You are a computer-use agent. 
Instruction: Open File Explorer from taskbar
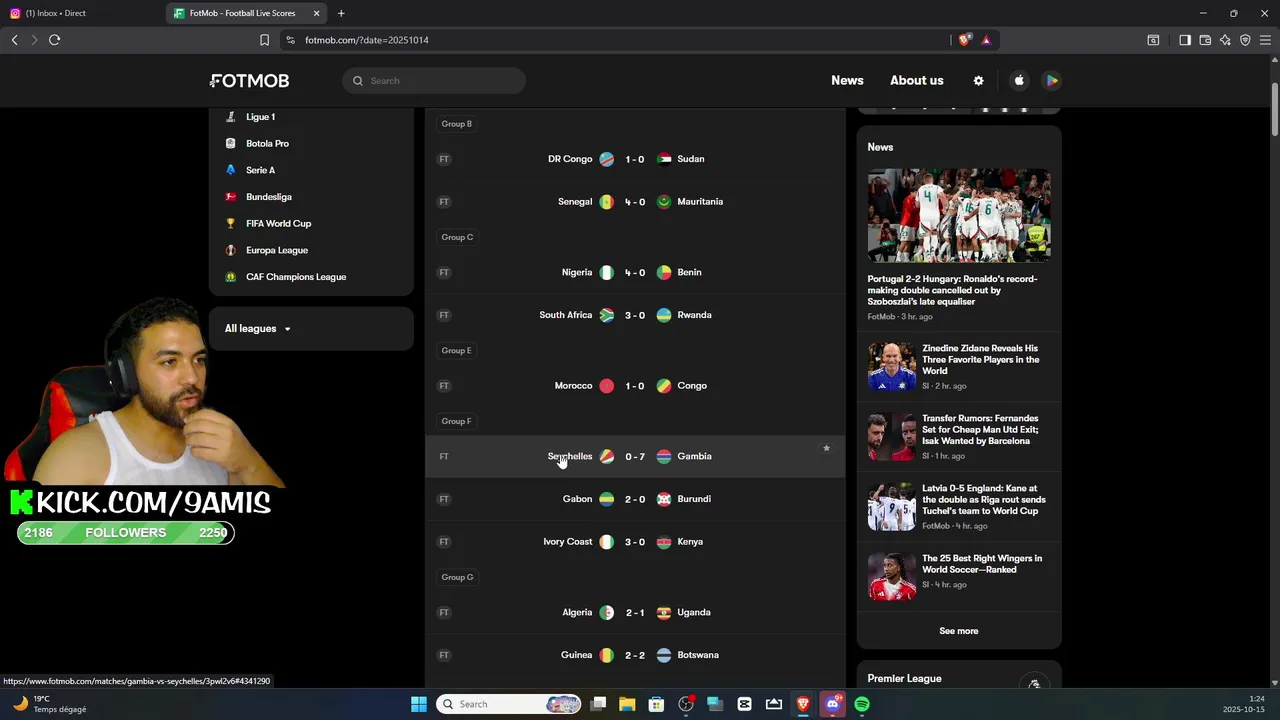pos(627,704)
